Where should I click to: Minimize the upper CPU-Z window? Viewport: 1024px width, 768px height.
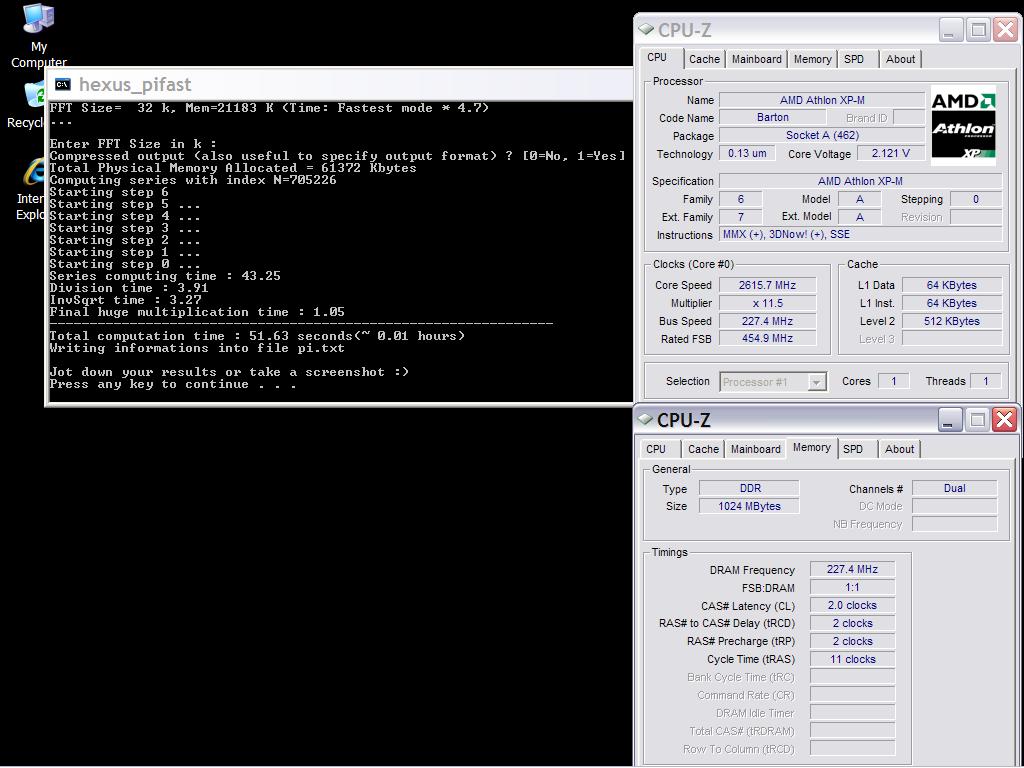tap(952, 30)
